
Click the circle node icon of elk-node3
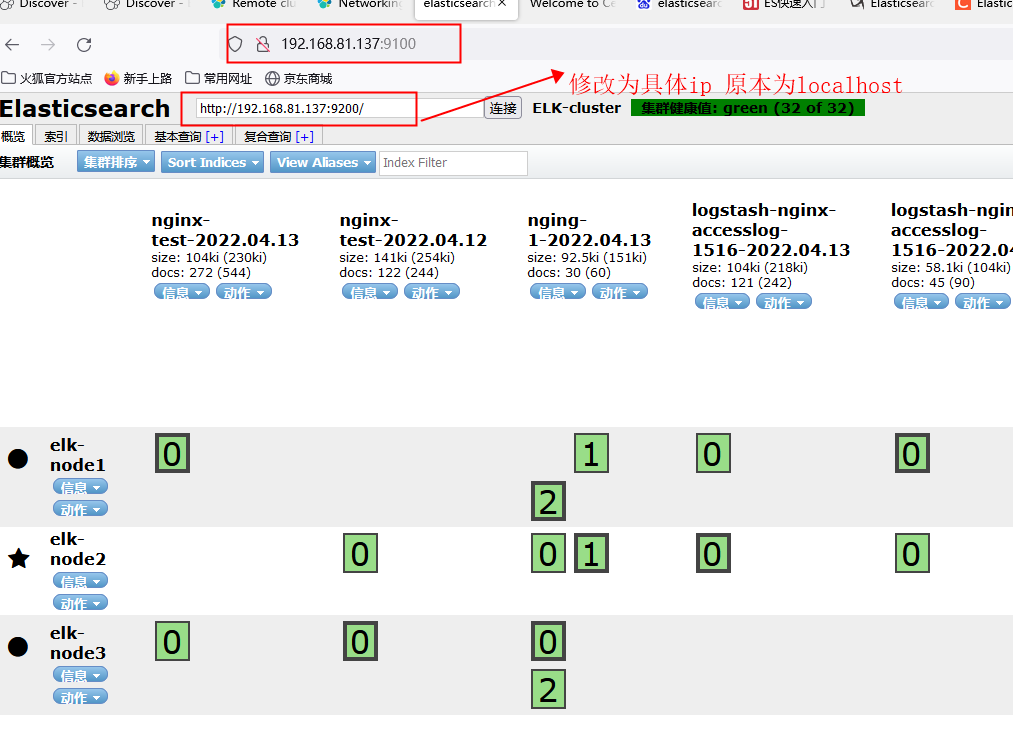point(18,647)
